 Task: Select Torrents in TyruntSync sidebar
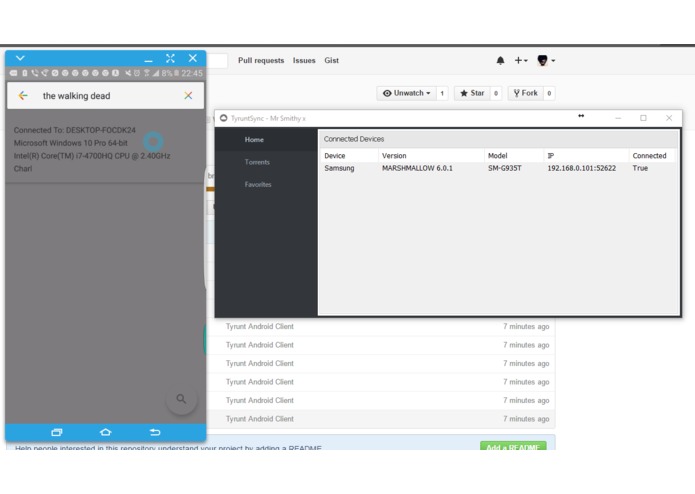266,162
